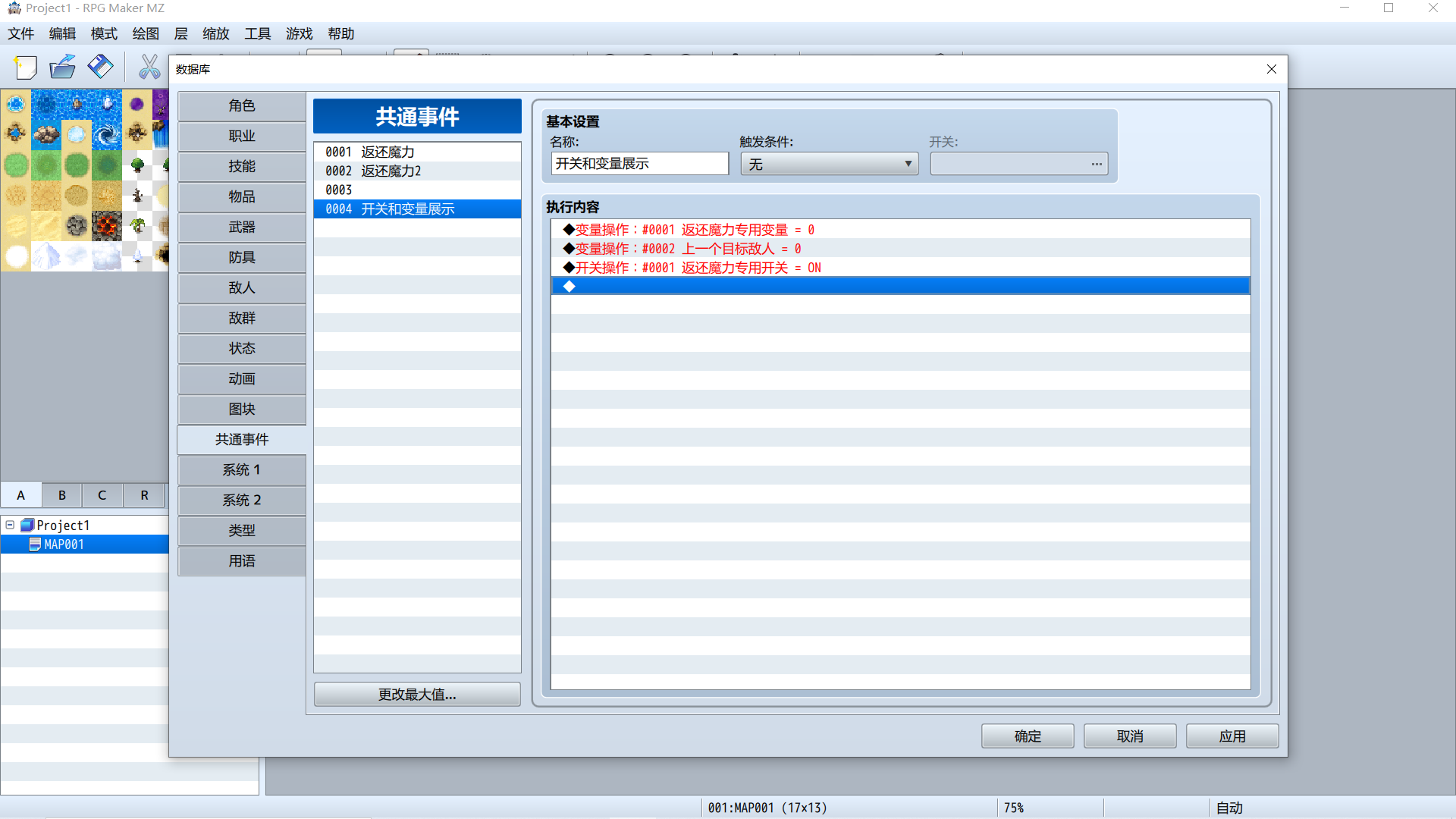Open the 工具 menu
The image size is (1456, 819).
(x=258, y=33)
